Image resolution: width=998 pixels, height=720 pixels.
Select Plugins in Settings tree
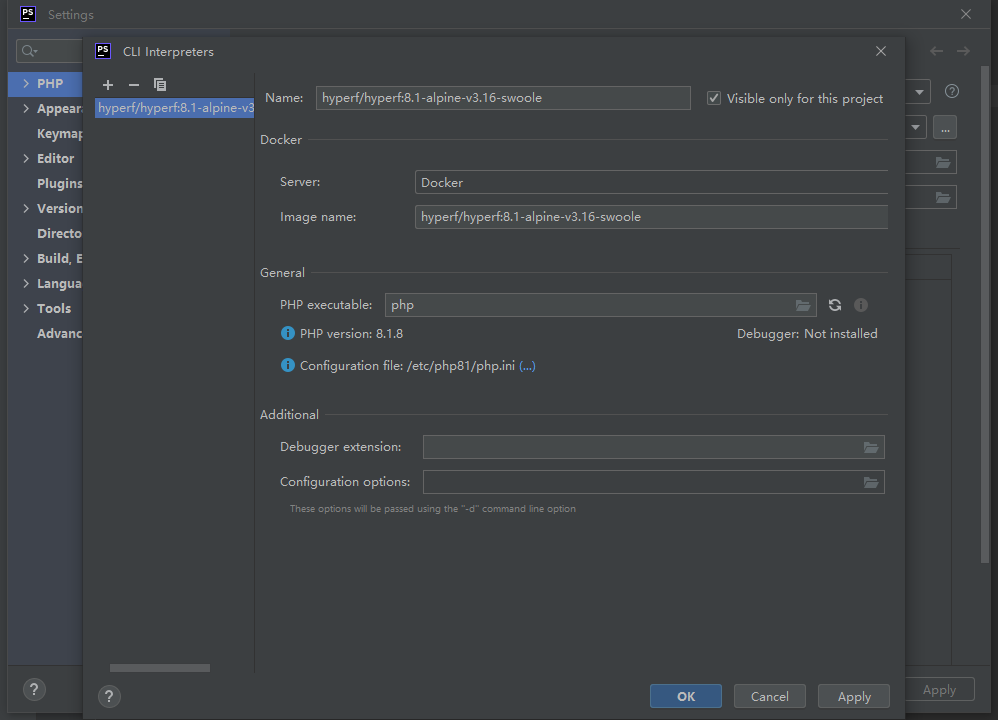tap(59, 183)
